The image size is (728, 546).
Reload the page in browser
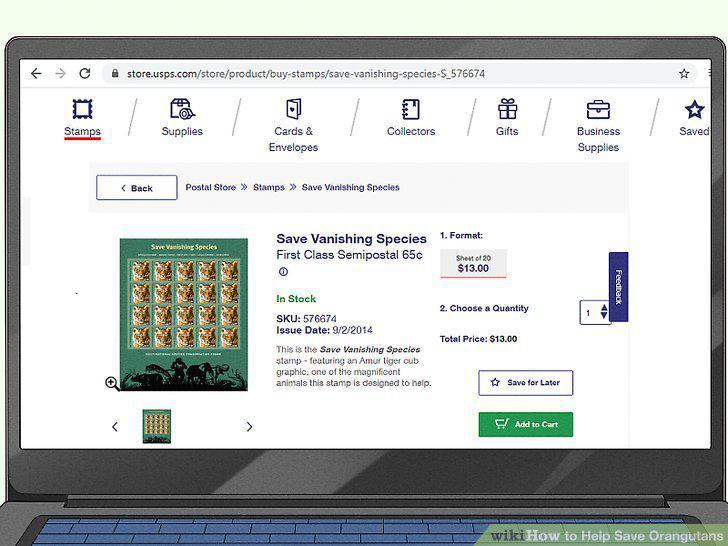84,73
